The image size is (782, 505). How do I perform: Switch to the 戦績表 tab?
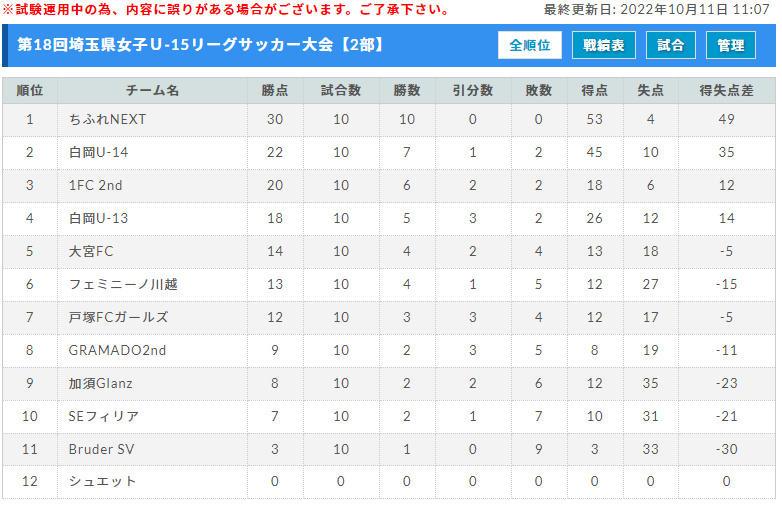tap(603, 45)
